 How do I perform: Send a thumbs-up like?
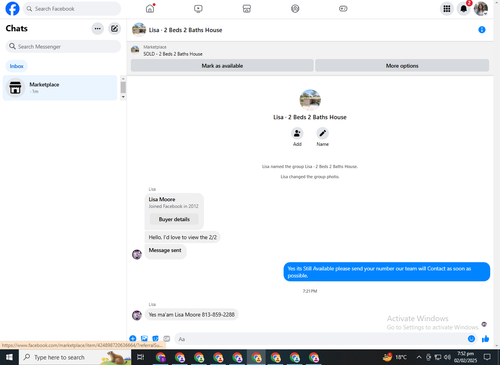tap(485, 339)
